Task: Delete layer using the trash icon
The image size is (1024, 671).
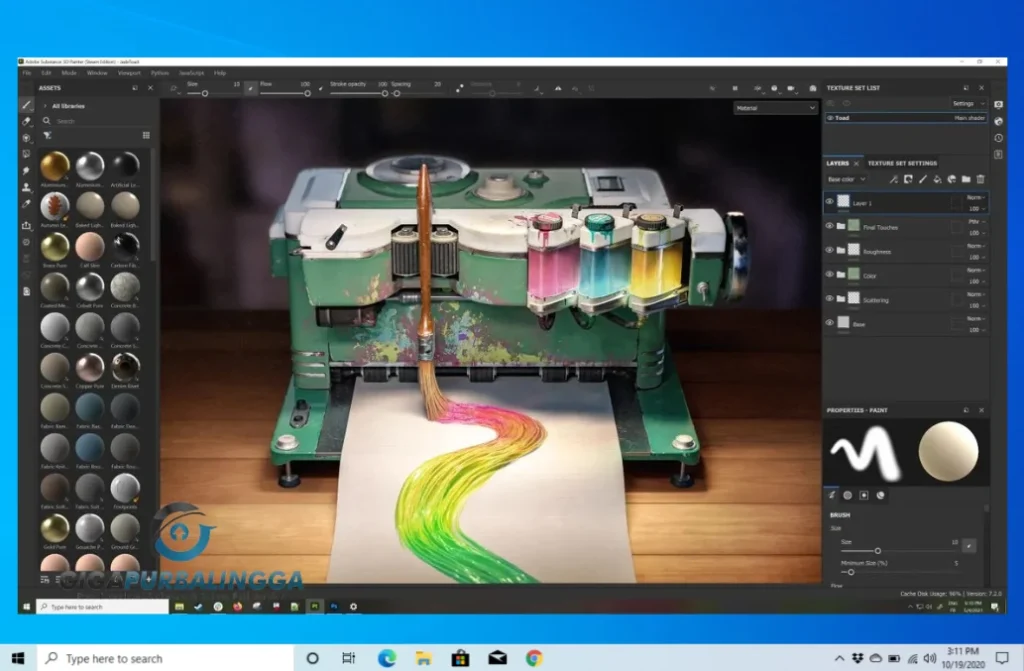Action: (980, 179)
